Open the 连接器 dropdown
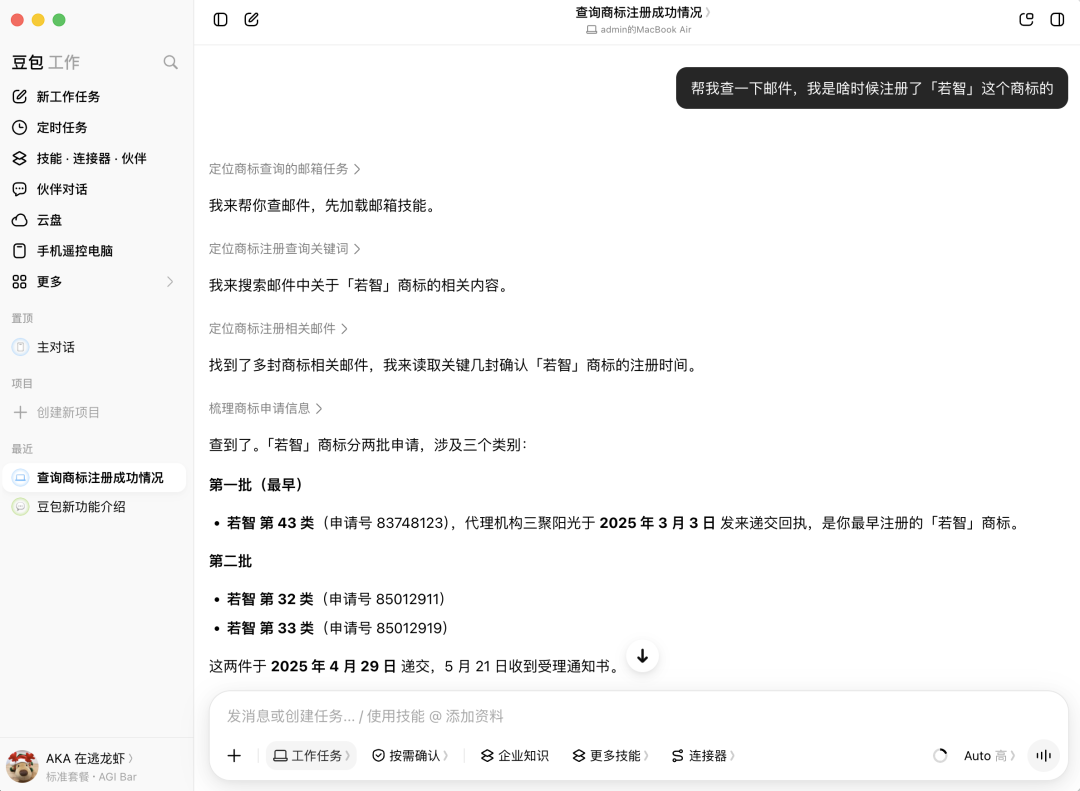 703,756
